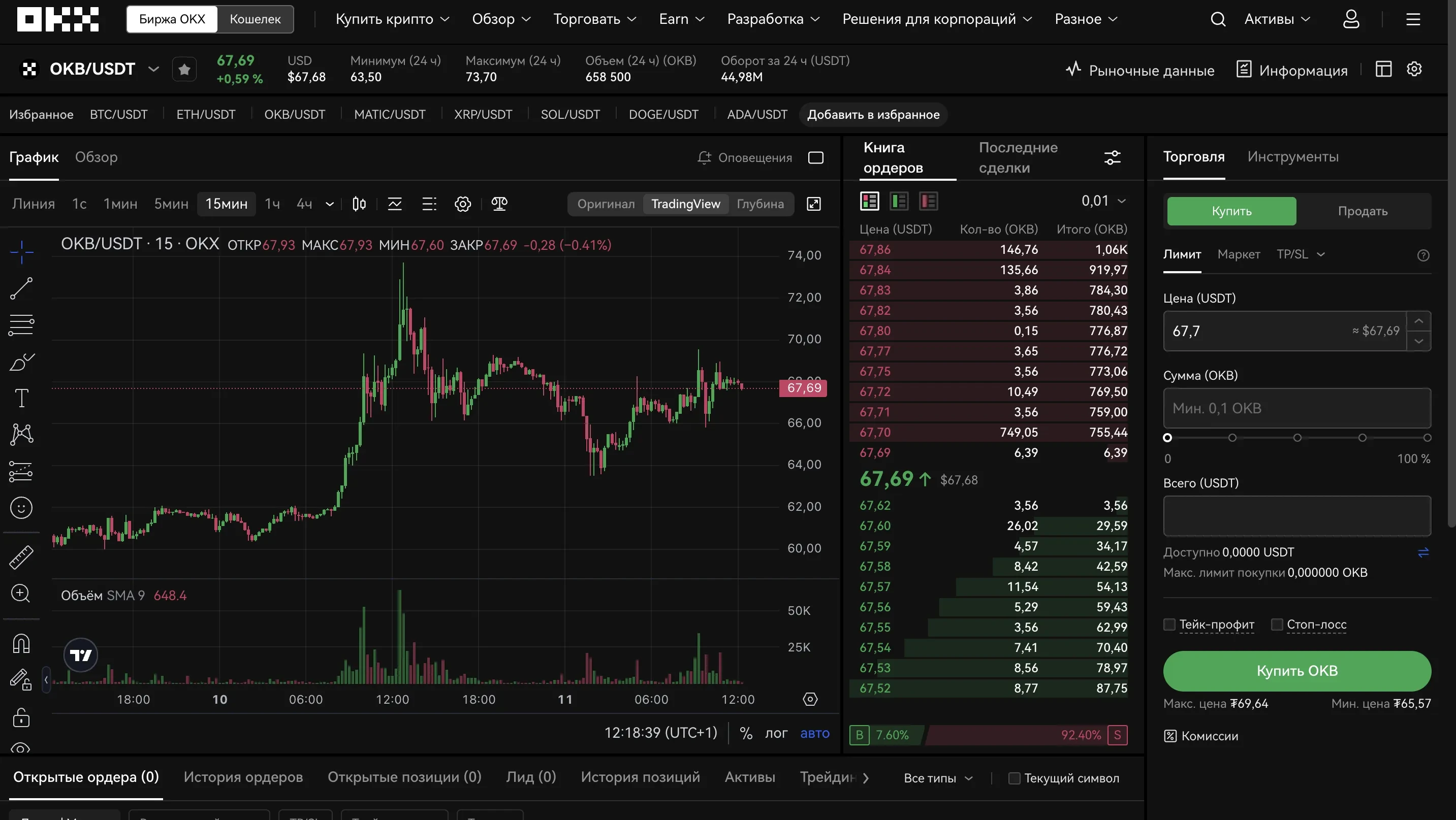Click the scales compare icon
The image size is (1456, 820).
coord(499,204)
